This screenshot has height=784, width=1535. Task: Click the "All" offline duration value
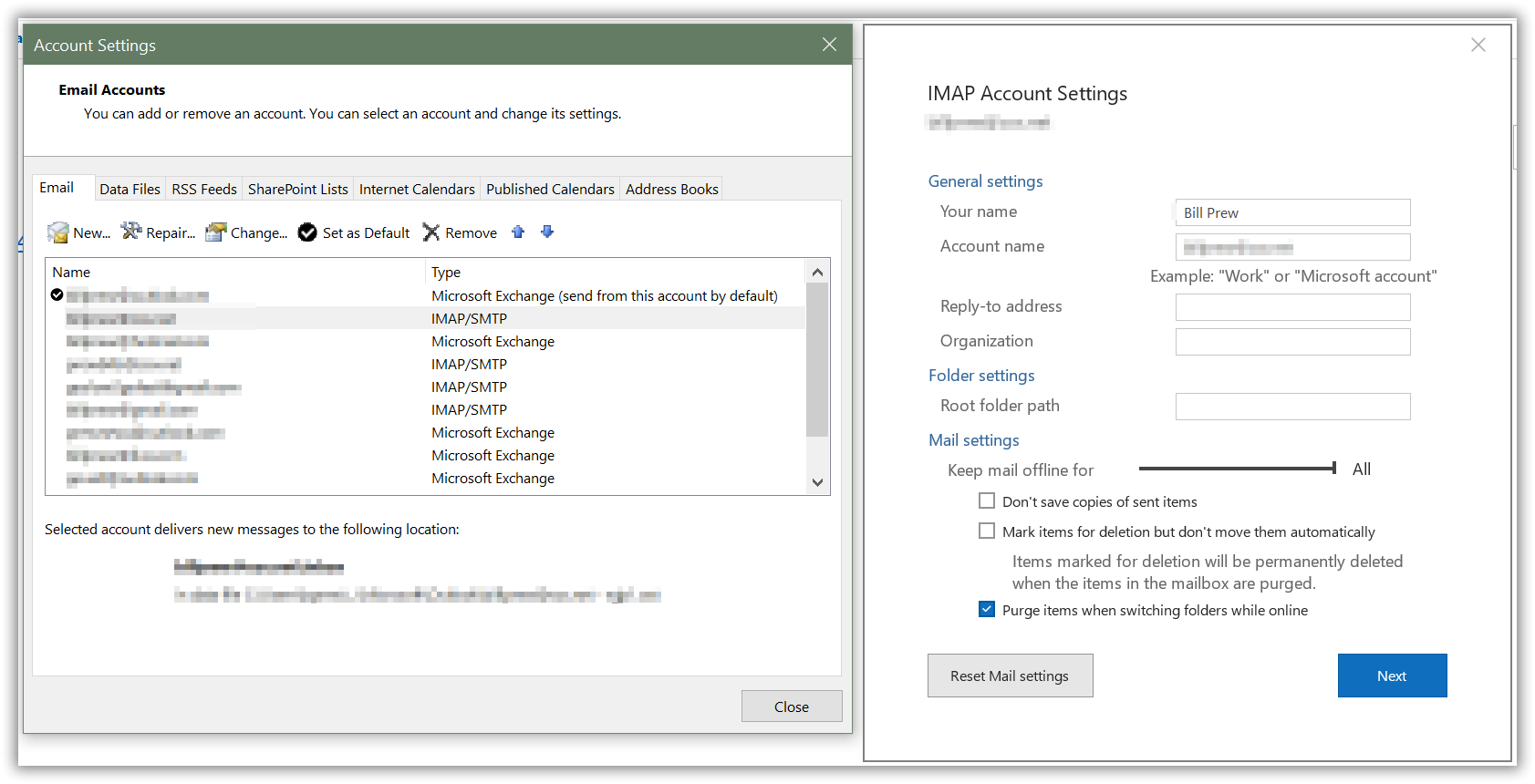(1362, 469)
